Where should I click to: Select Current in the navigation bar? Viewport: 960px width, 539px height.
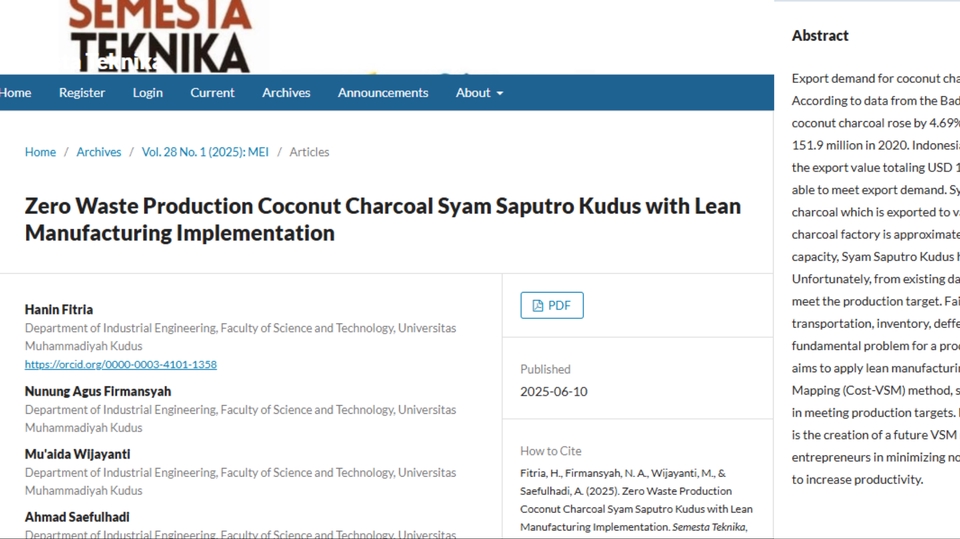(x=212, y=93)
